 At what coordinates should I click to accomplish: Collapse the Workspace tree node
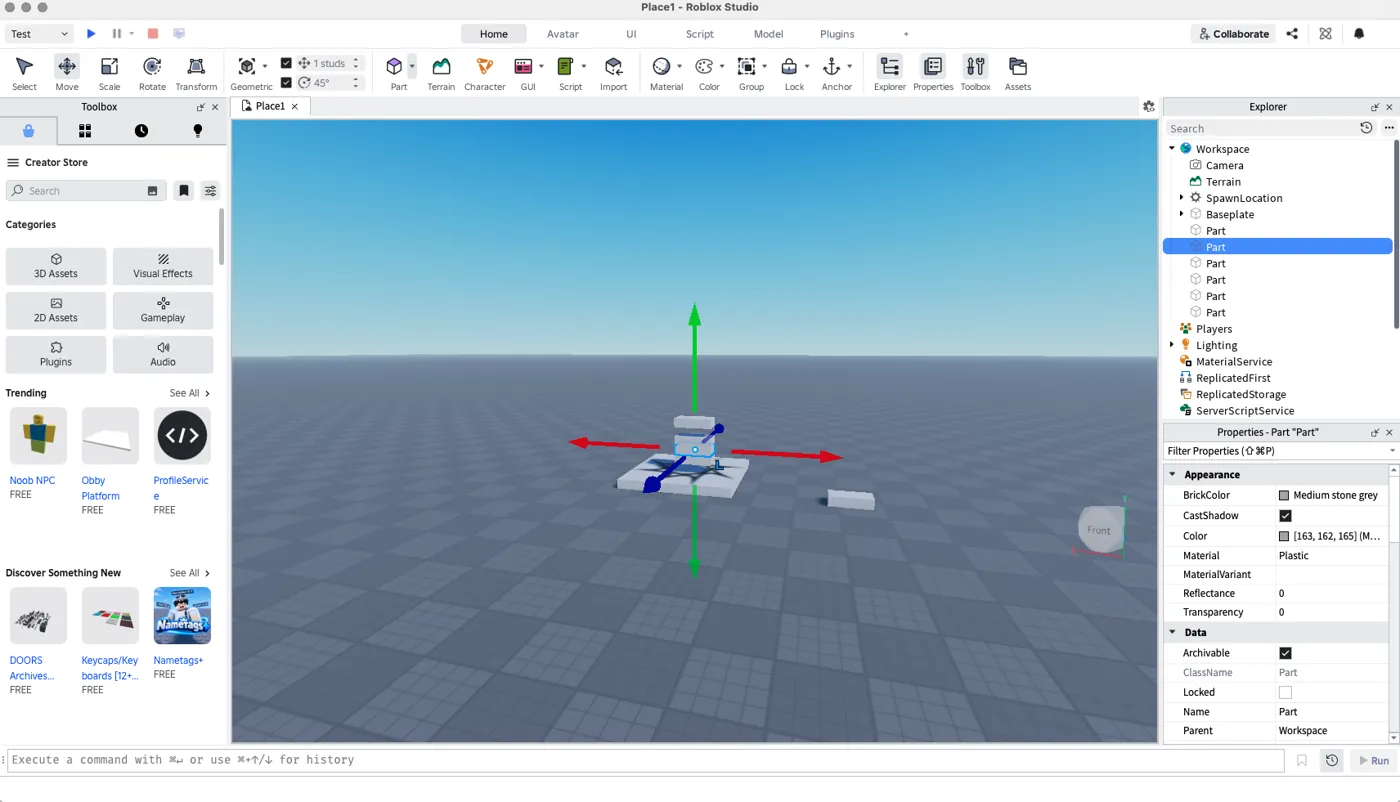pos(1172,149)
